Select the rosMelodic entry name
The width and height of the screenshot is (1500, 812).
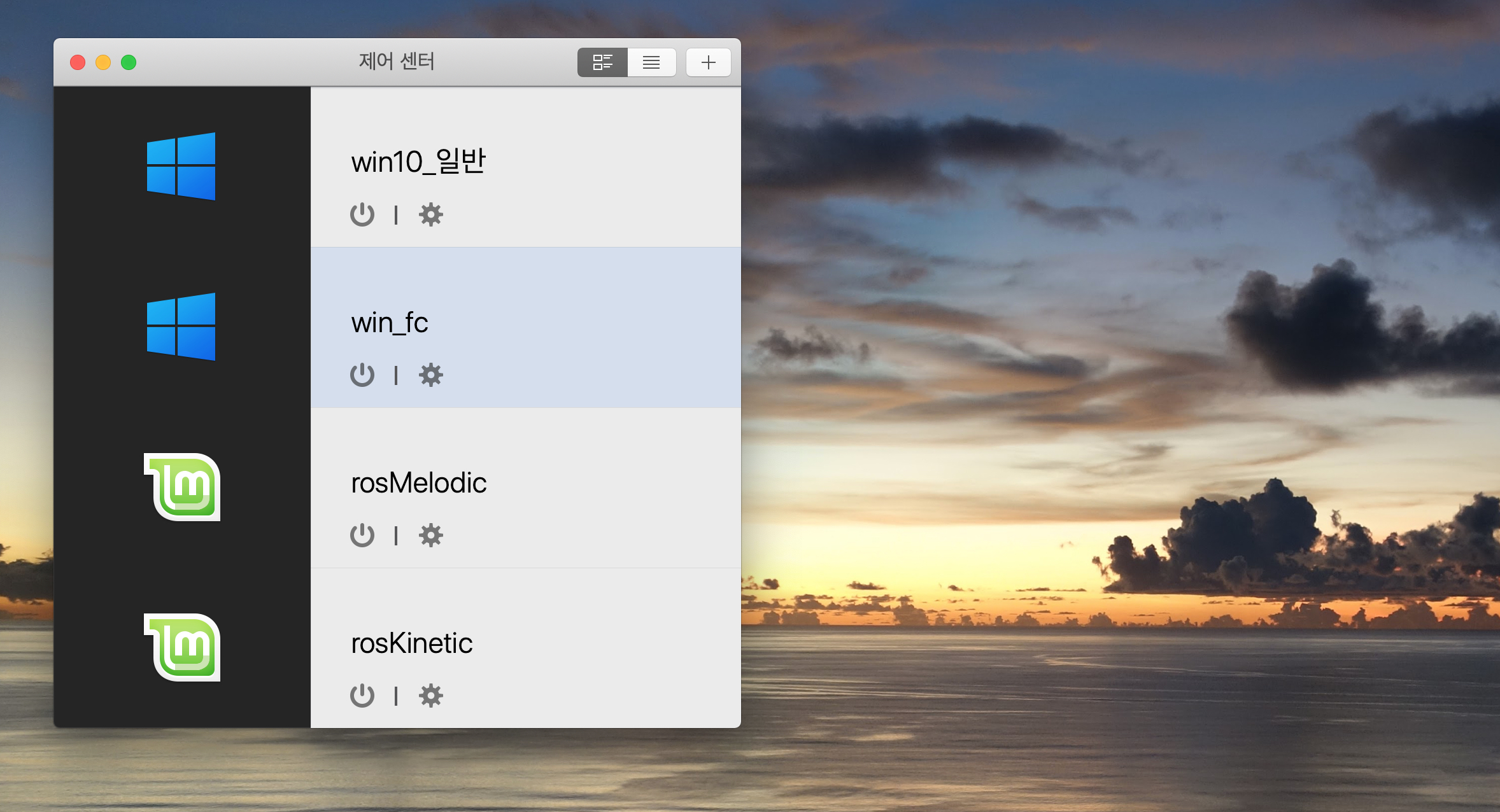pos(418,483)
